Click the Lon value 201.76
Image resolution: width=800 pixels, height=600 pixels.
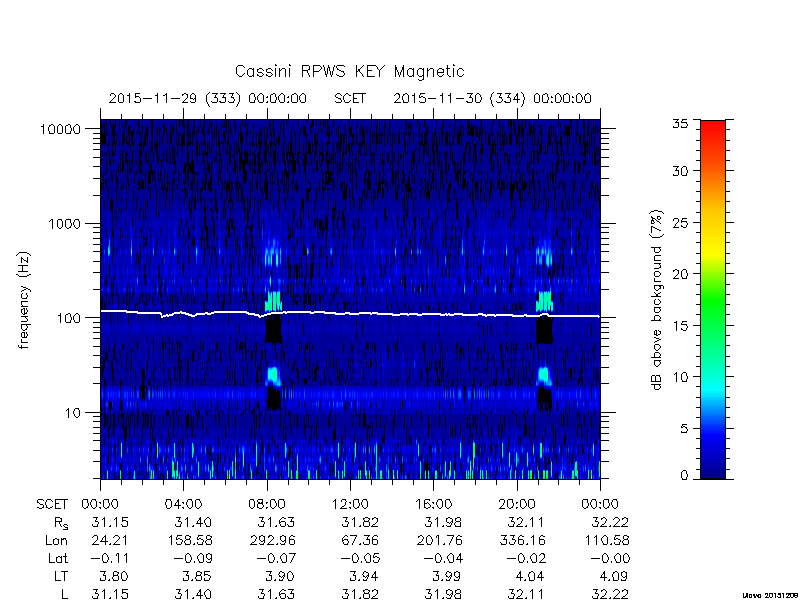click(440, 540)
